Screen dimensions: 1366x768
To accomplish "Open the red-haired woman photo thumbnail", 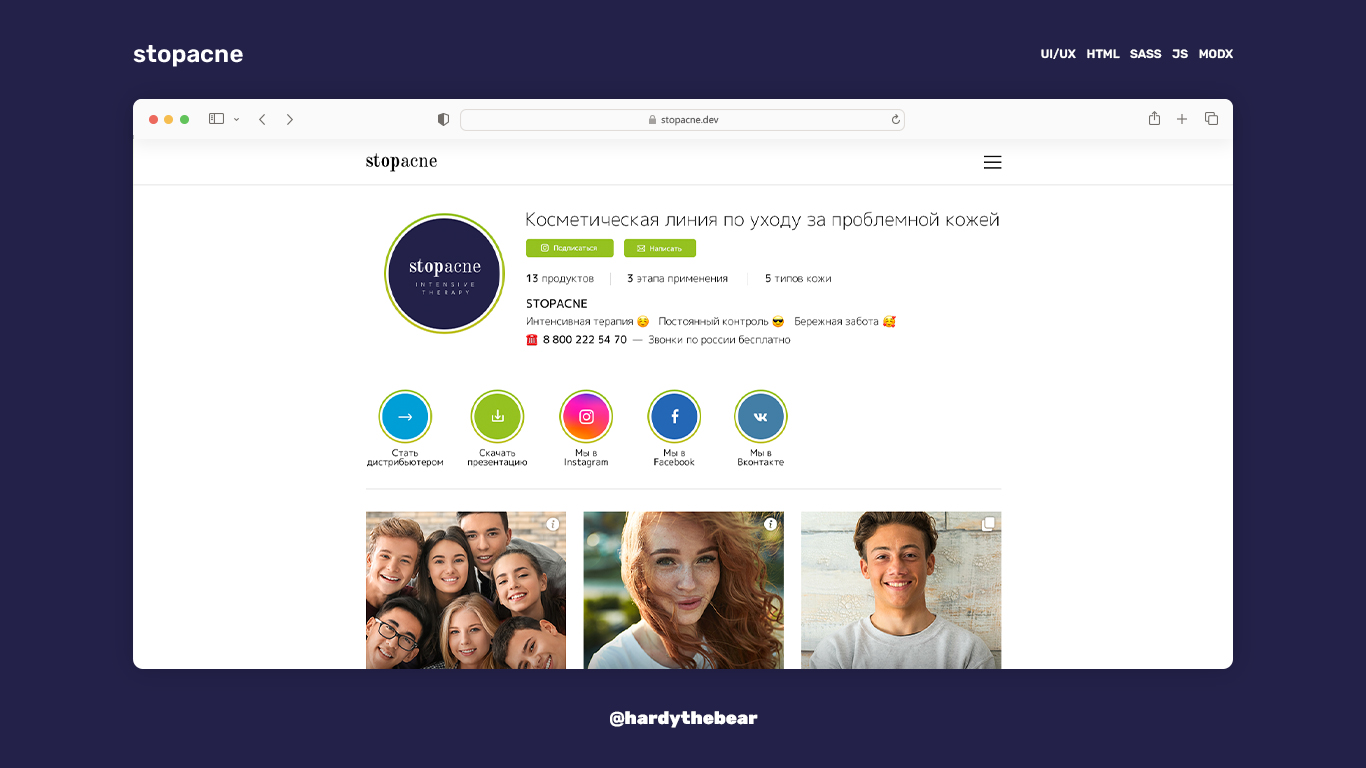I will coord(684,590).
